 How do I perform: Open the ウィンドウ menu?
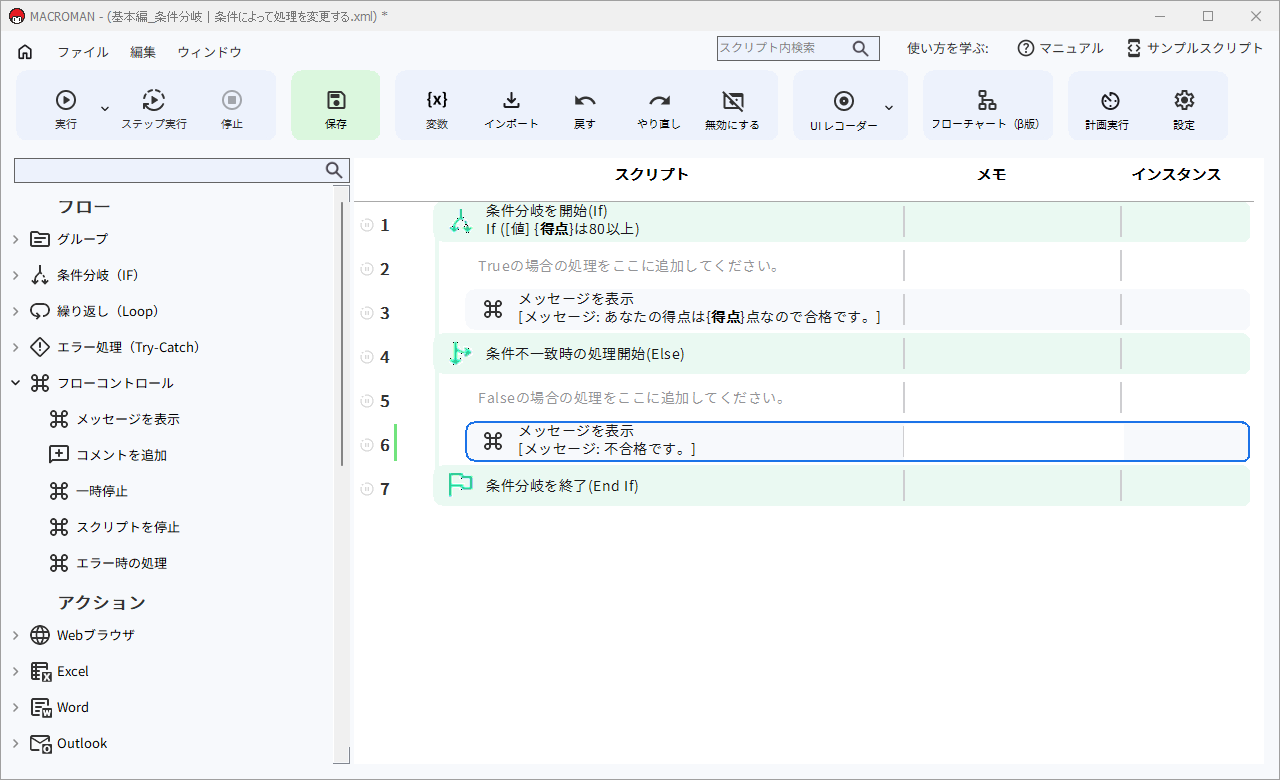coord(209,52)
